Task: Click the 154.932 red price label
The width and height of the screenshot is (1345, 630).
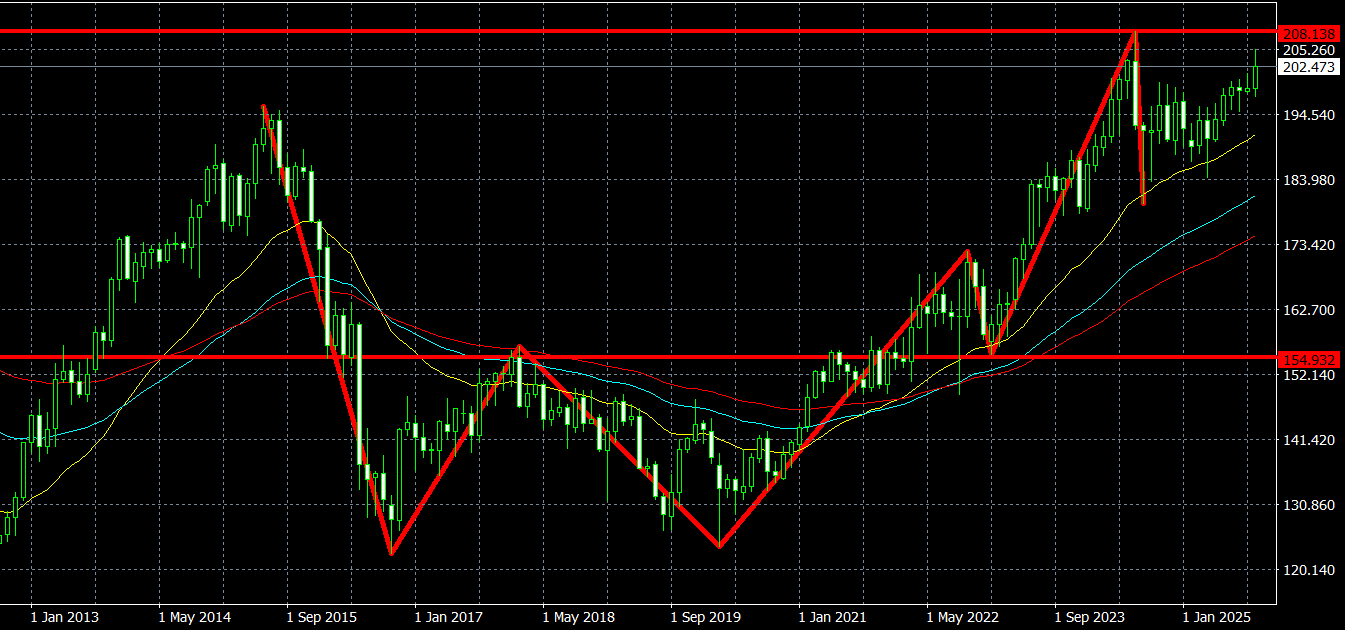Action: 1308,358
